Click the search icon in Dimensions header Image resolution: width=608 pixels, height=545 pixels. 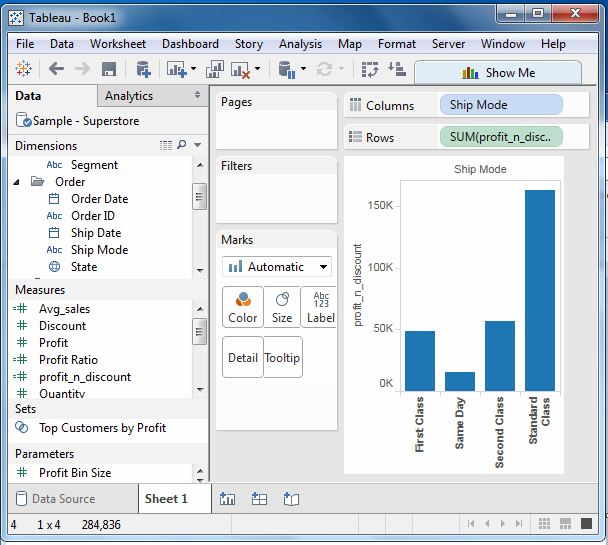point(182,146)
